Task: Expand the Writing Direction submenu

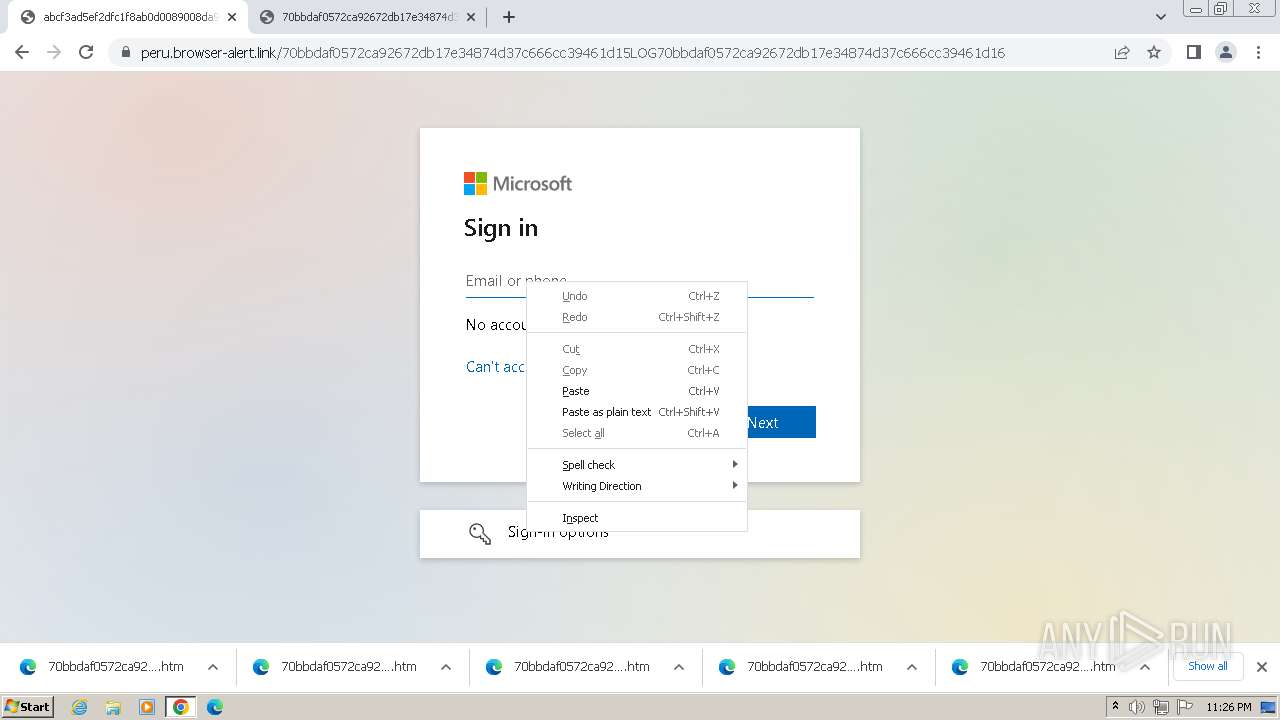Action: tap(637, 486)
